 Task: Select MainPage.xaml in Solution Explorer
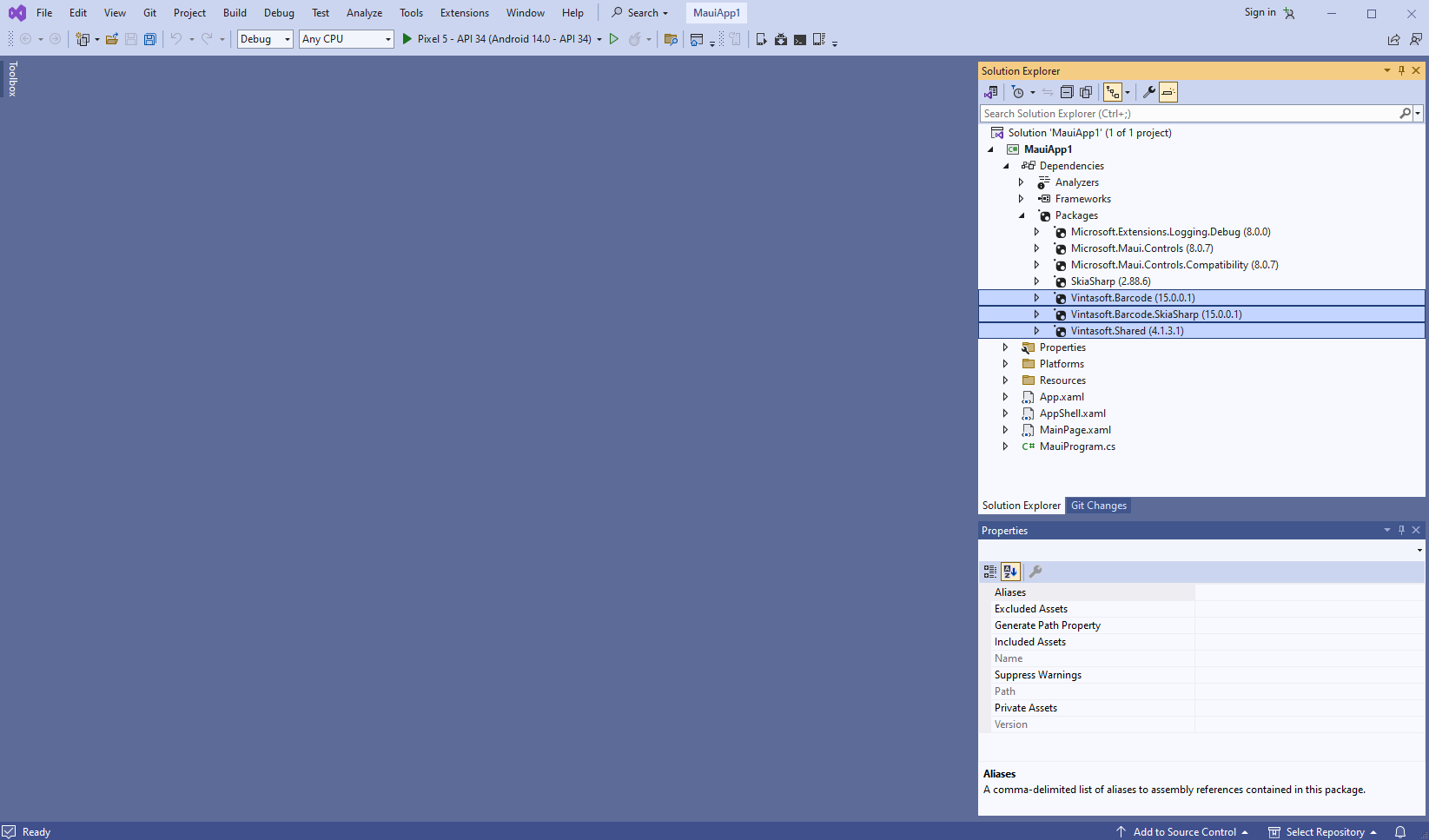point(1075,430)
